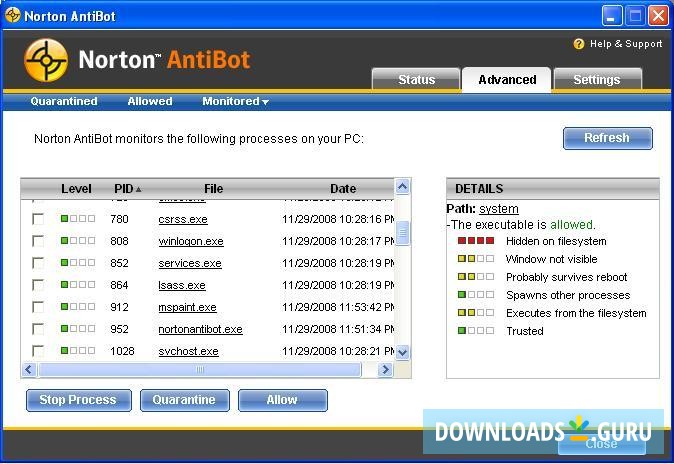This screenshot has height=464, width=674.
Task: Sort by the File column header
Action: [213, 189]
